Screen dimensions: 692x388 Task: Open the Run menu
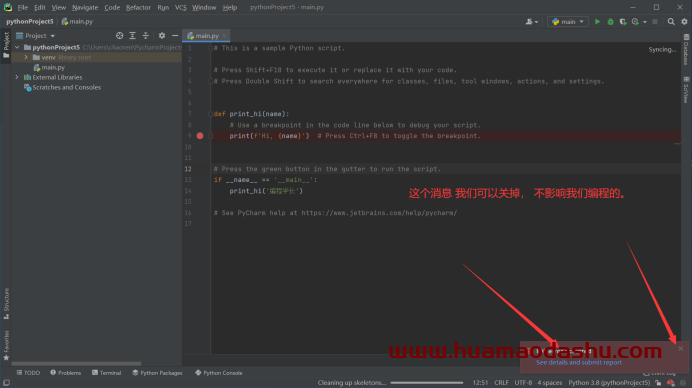163,8
